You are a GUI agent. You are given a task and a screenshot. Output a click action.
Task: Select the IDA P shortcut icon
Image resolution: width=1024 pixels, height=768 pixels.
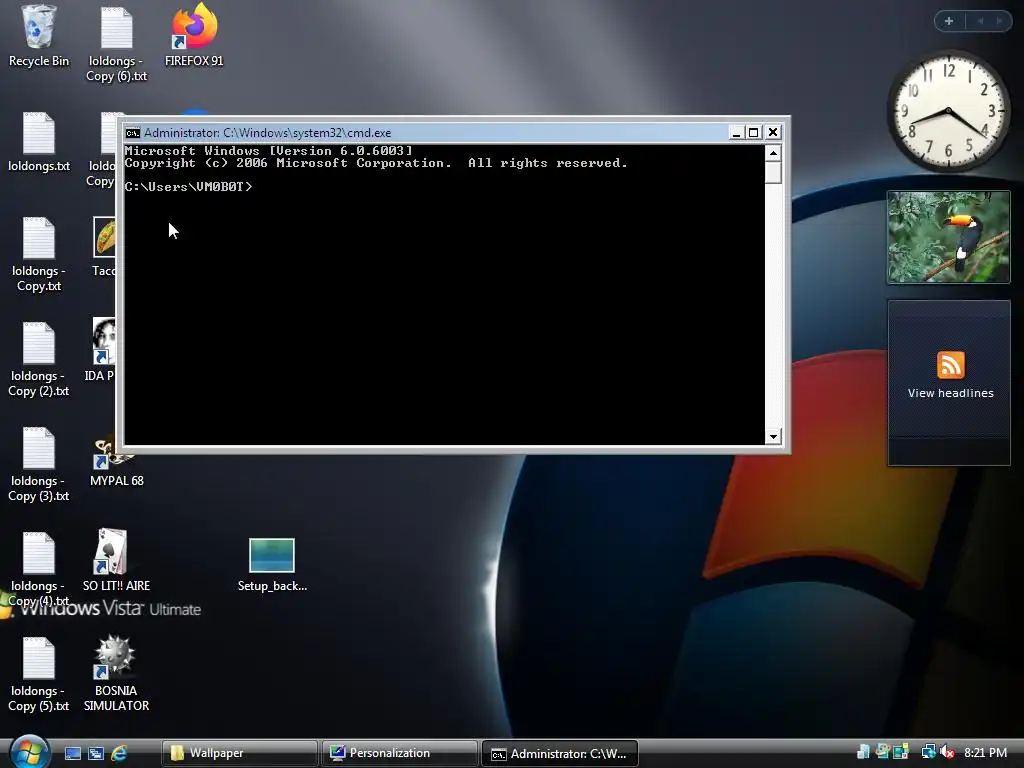tap(104, 342)
